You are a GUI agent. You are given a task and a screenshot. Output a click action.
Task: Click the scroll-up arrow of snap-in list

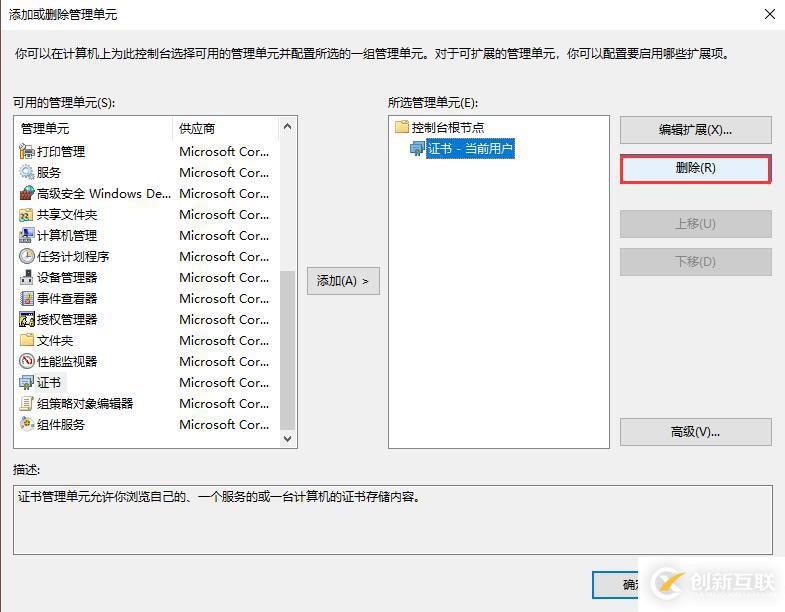tap(287, 127)
